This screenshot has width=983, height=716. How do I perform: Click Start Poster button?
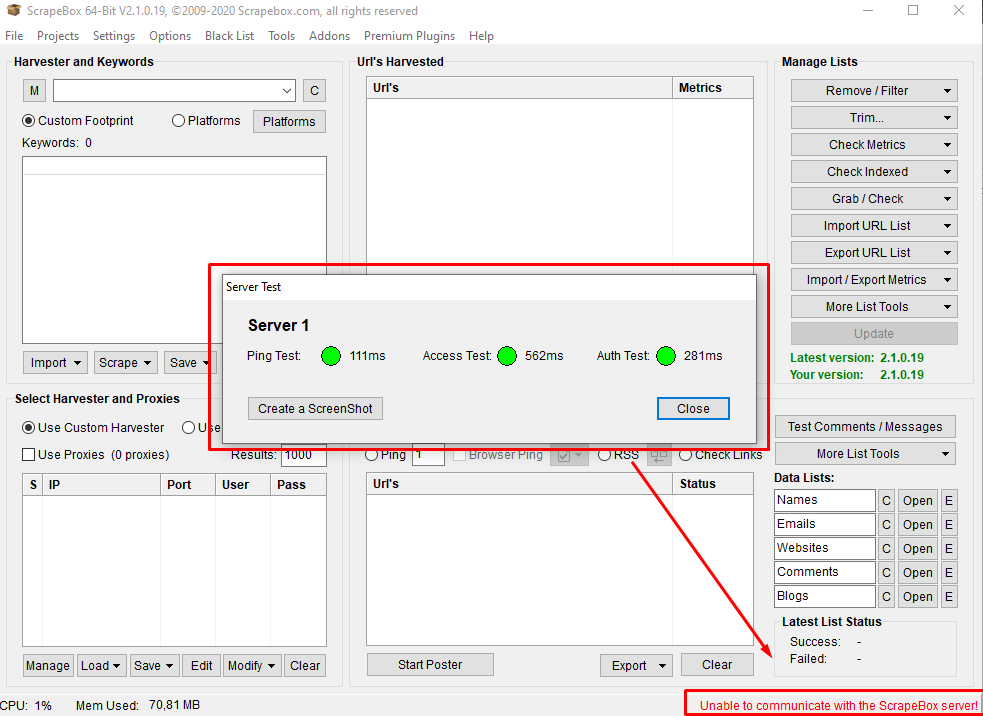coord(430,665)
